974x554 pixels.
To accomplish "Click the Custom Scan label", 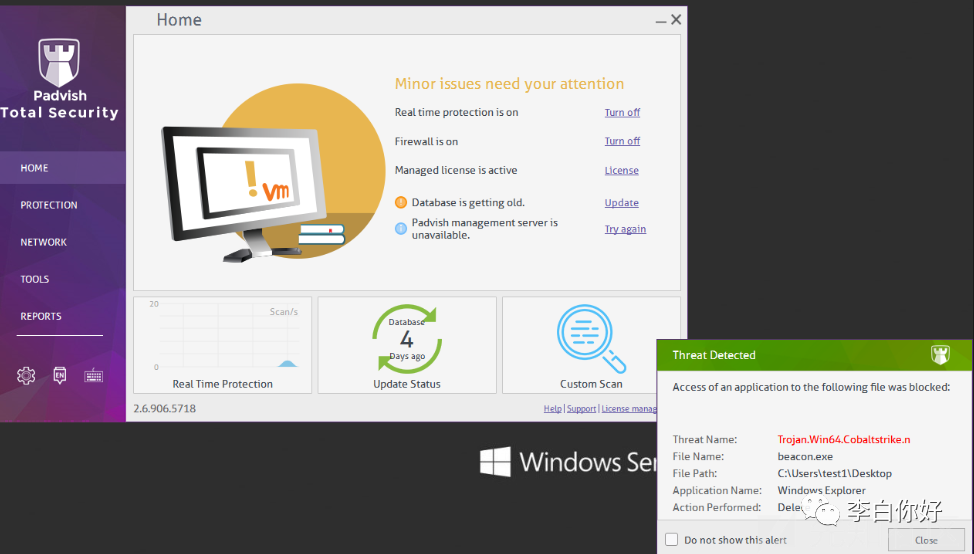I will coord(591,384).
